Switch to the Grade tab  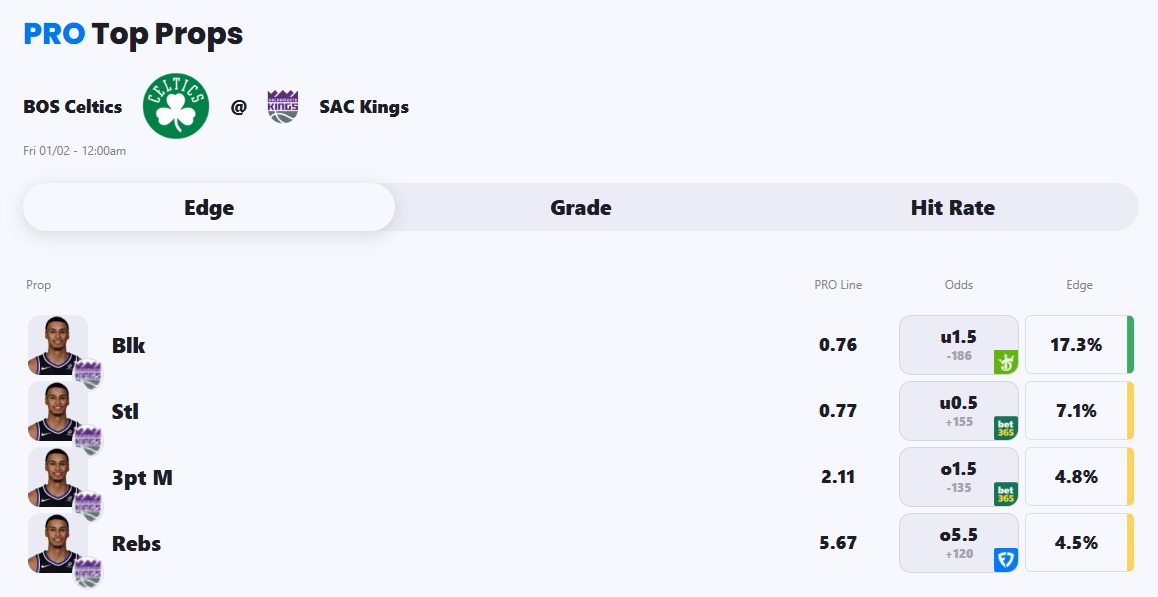click(x=581, y=208)
